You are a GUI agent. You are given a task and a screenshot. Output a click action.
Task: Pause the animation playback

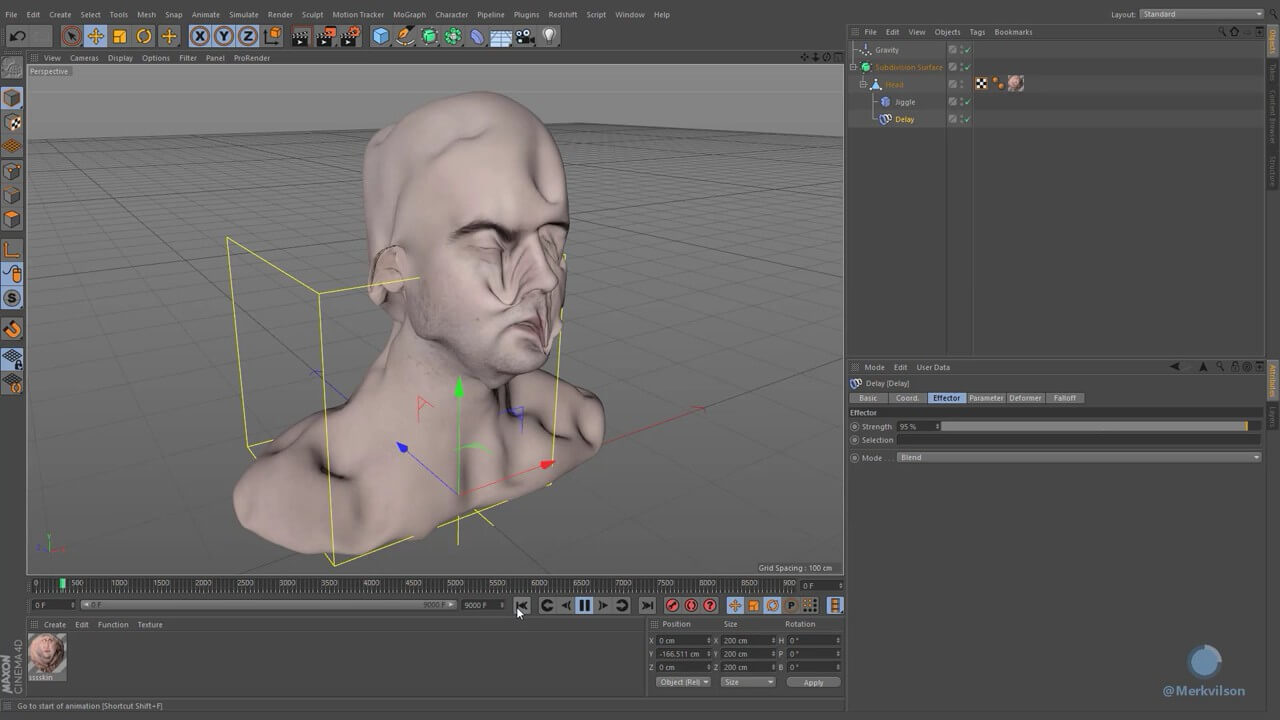click(584, 605)
